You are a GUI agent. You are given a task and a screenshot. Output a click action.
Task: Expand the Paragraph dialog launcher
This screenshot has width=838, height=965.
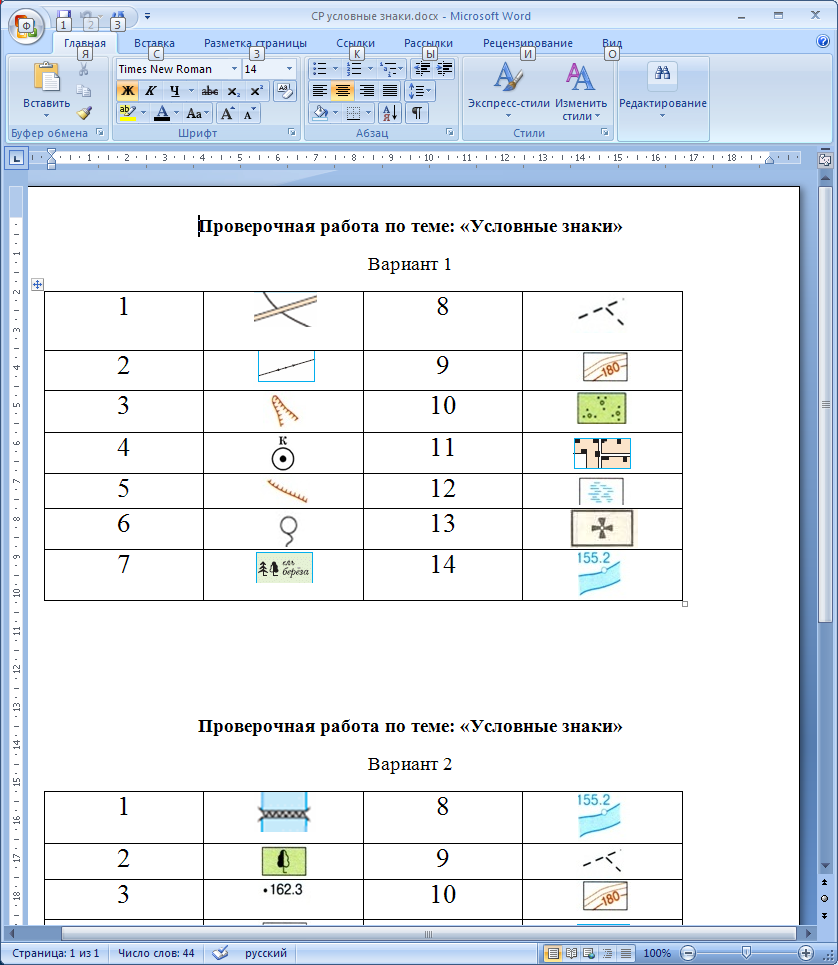[x=450, y=132]
